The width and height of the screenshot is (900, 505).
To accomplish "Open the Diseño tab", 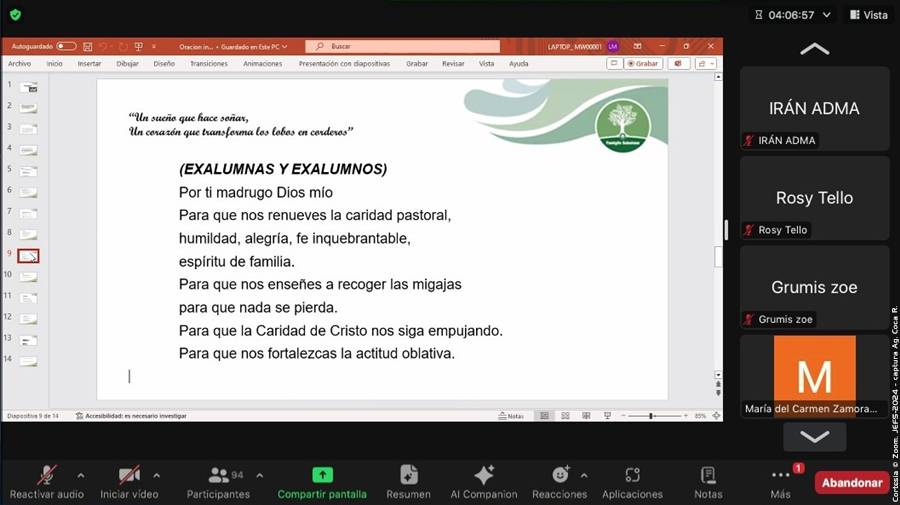I will [x=164, y=64].
